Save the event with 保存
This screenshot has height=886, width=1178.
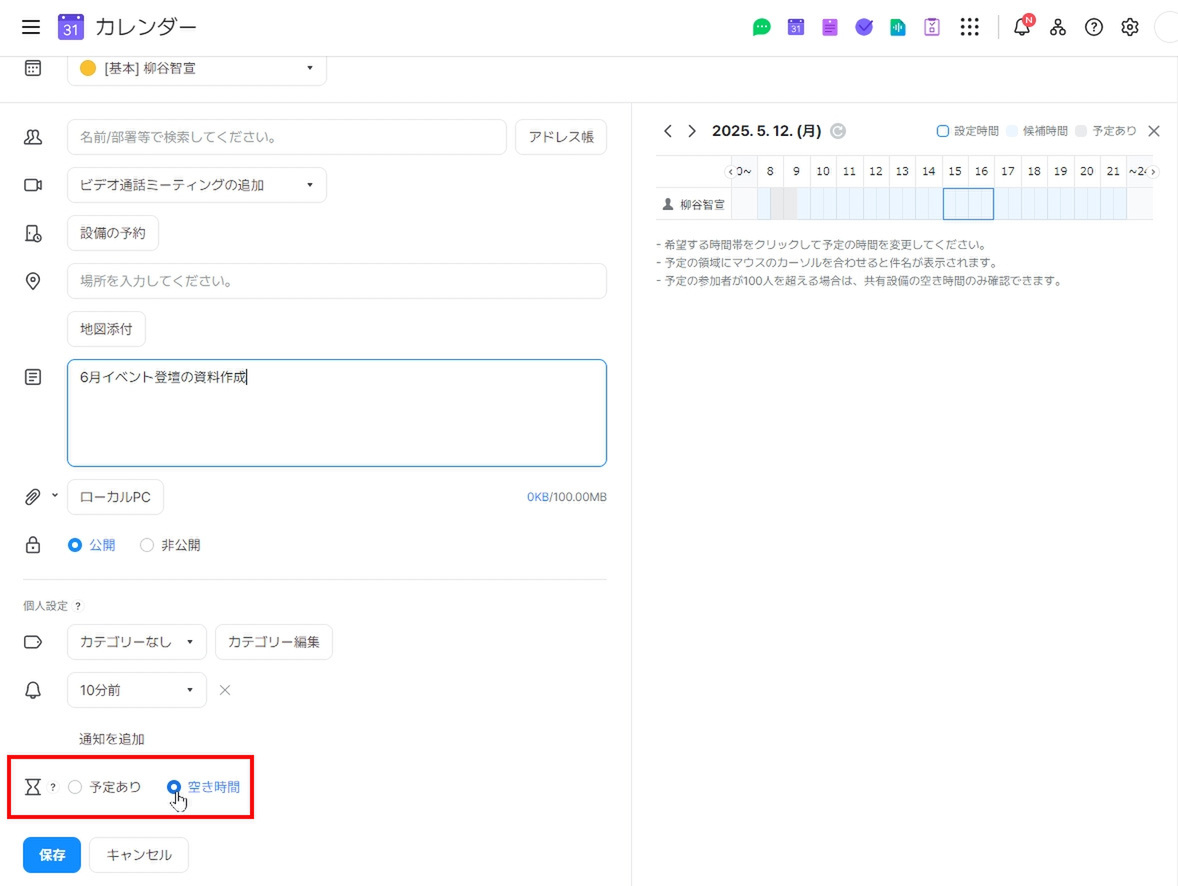pyautogui.click(x=52, y=854)
